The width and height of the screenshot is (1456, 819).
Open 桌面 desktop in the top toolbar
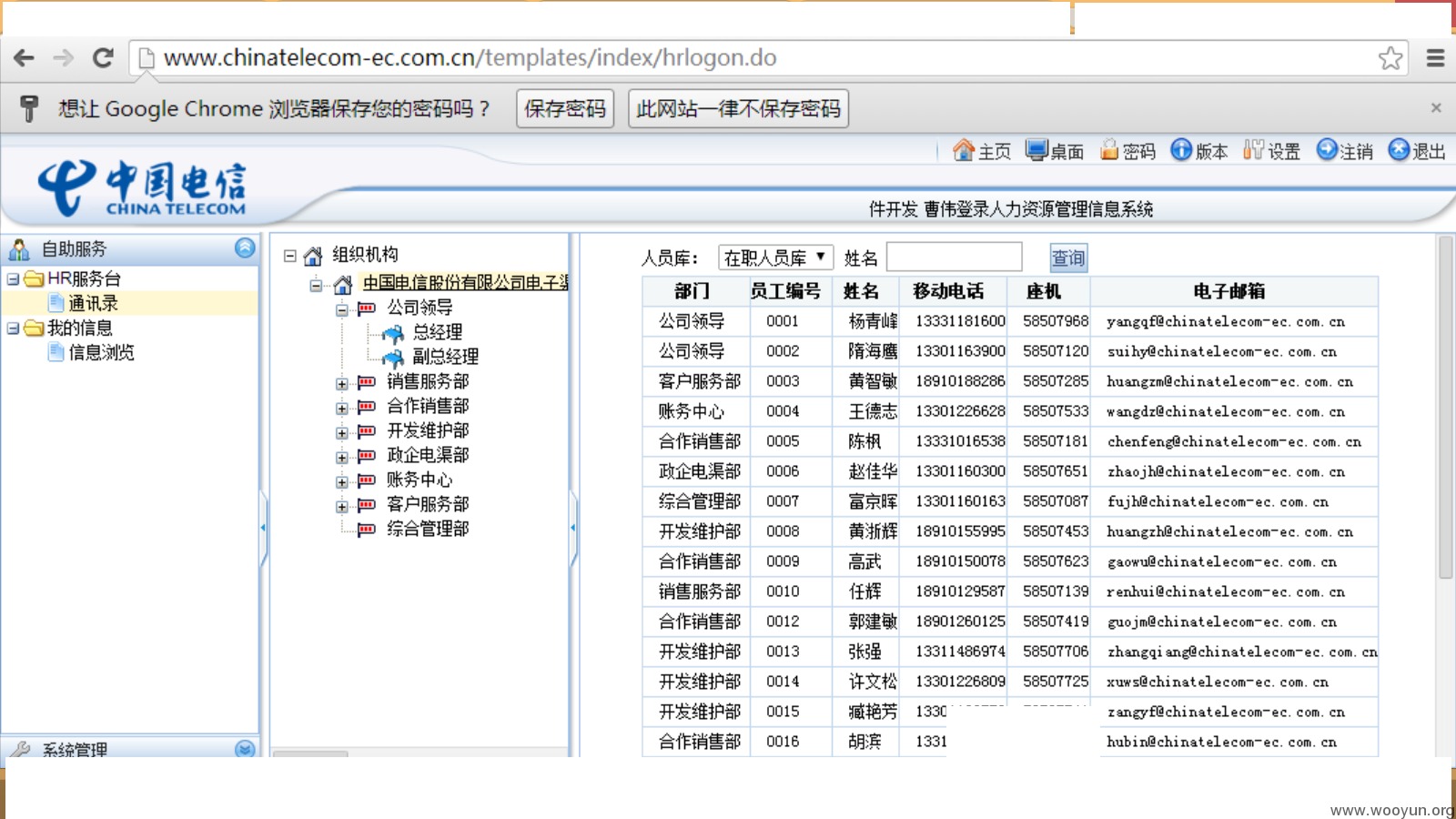pos(1054,151)
